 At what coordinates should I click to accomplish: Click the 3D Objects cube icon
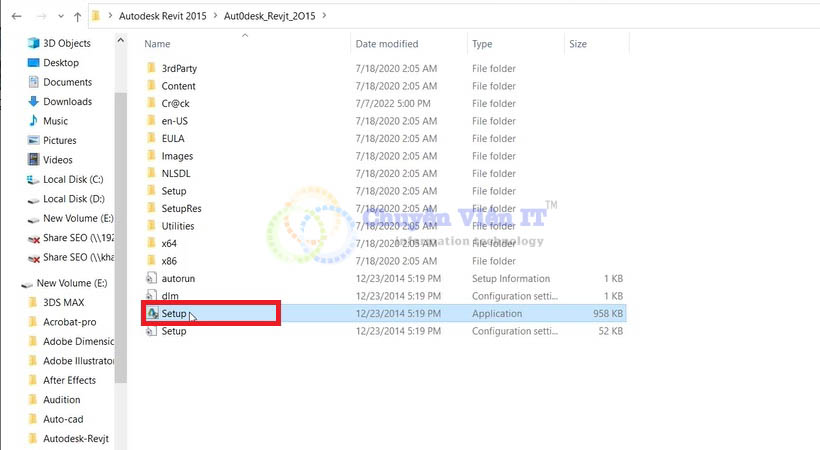click(33, 43)
